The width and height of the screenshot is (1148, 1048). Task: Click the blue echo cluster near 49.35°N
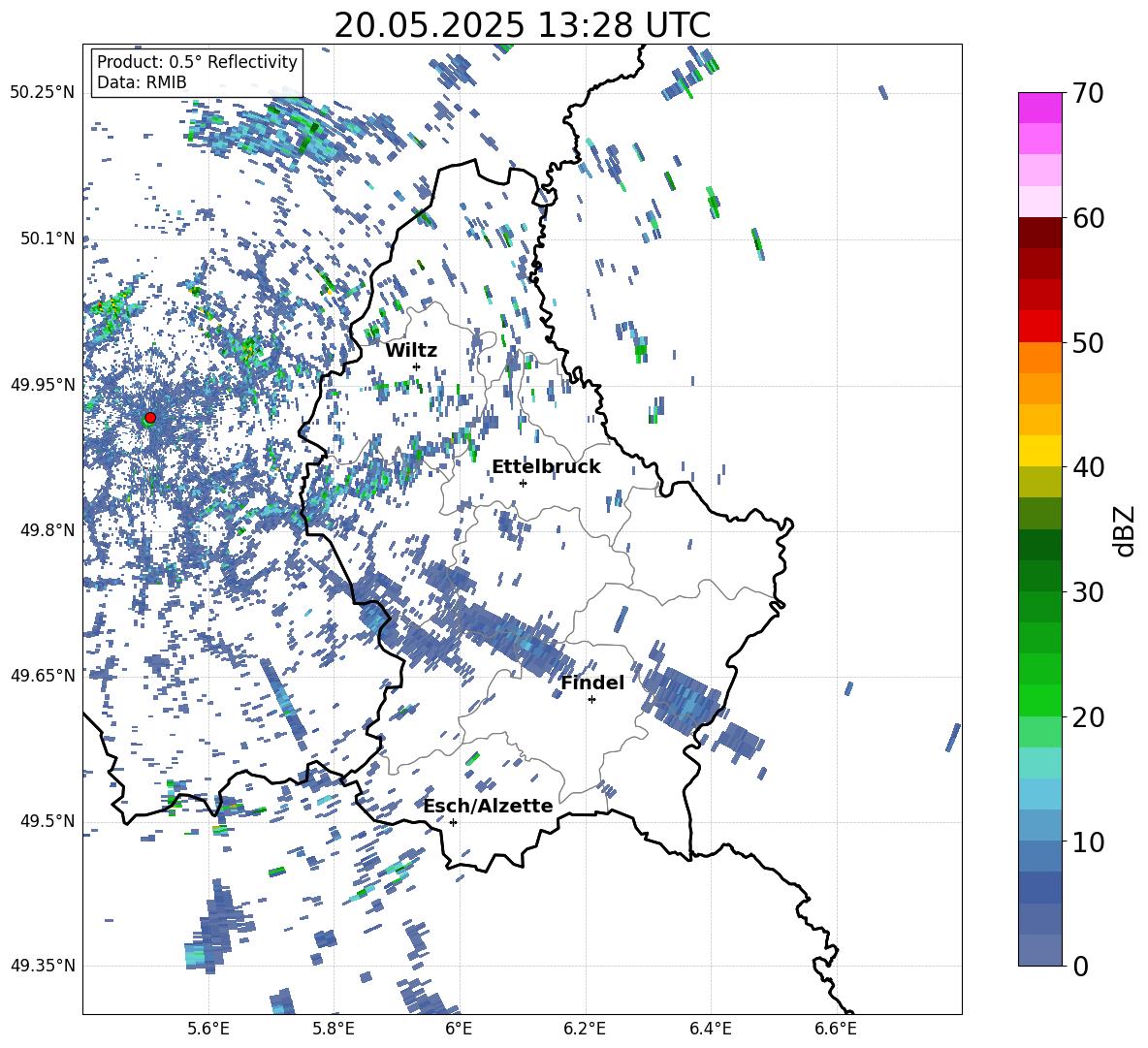pyautogui.click(x=216, y=929)
